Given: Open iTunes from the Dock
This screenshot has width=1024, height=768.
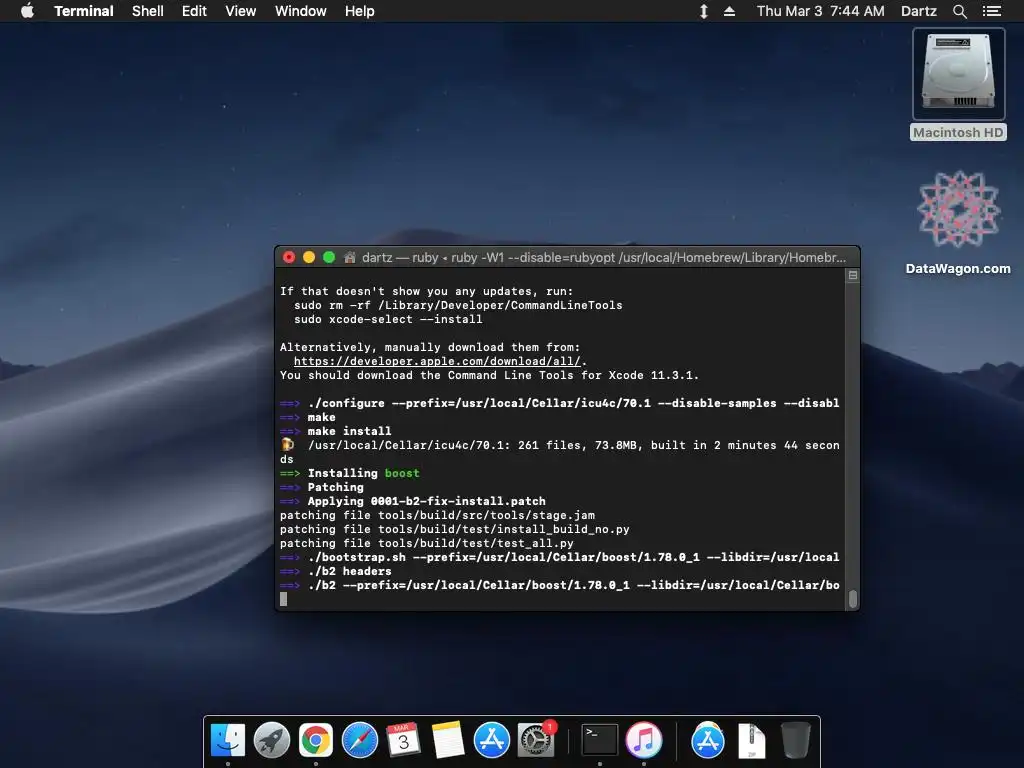Looking at the screenshot, I should tap(644, 740).
